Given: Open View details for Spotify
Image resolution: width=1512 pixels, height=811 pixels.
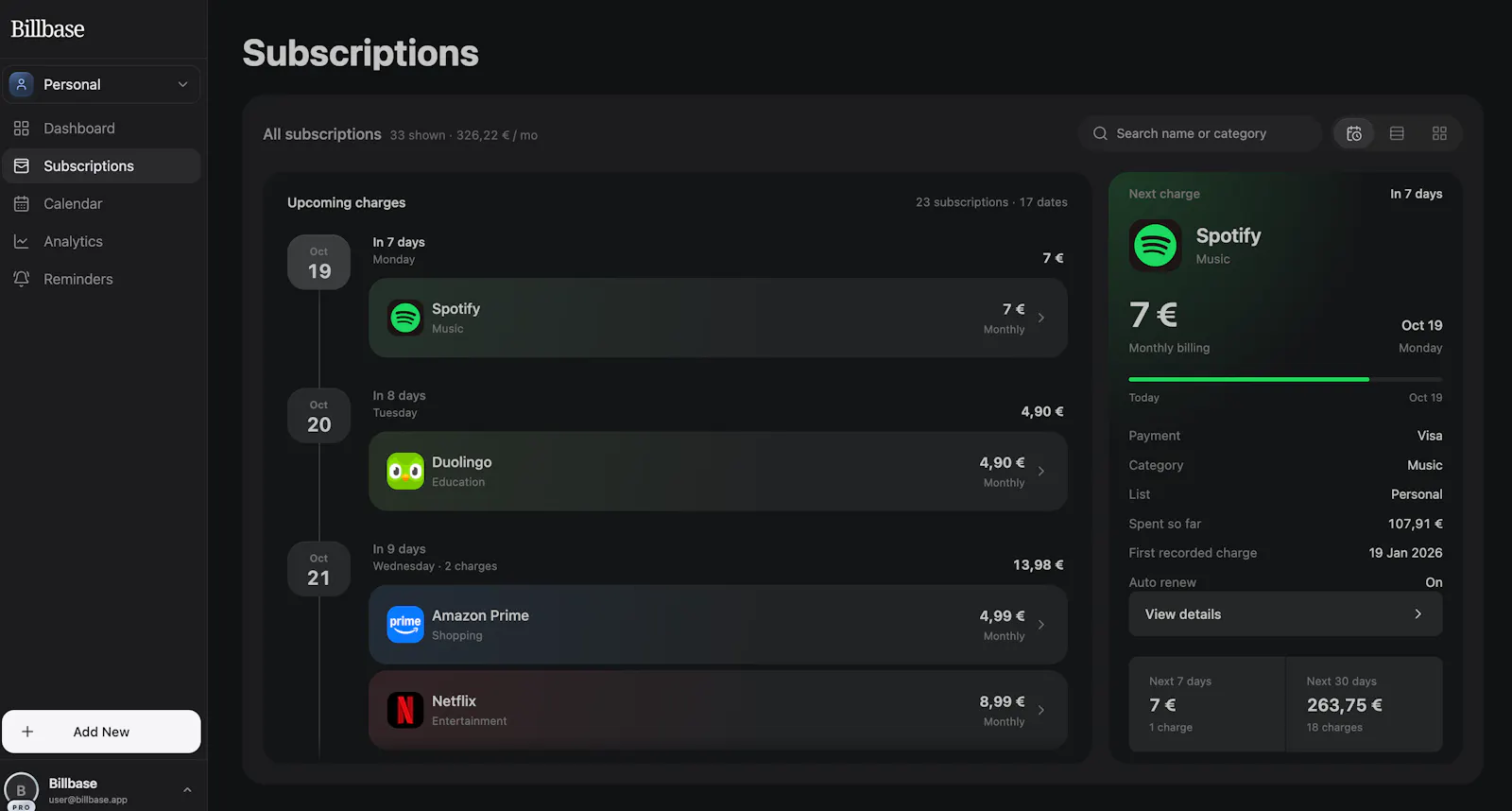Looking at the screenshot, I should [x=1285, y=614].
